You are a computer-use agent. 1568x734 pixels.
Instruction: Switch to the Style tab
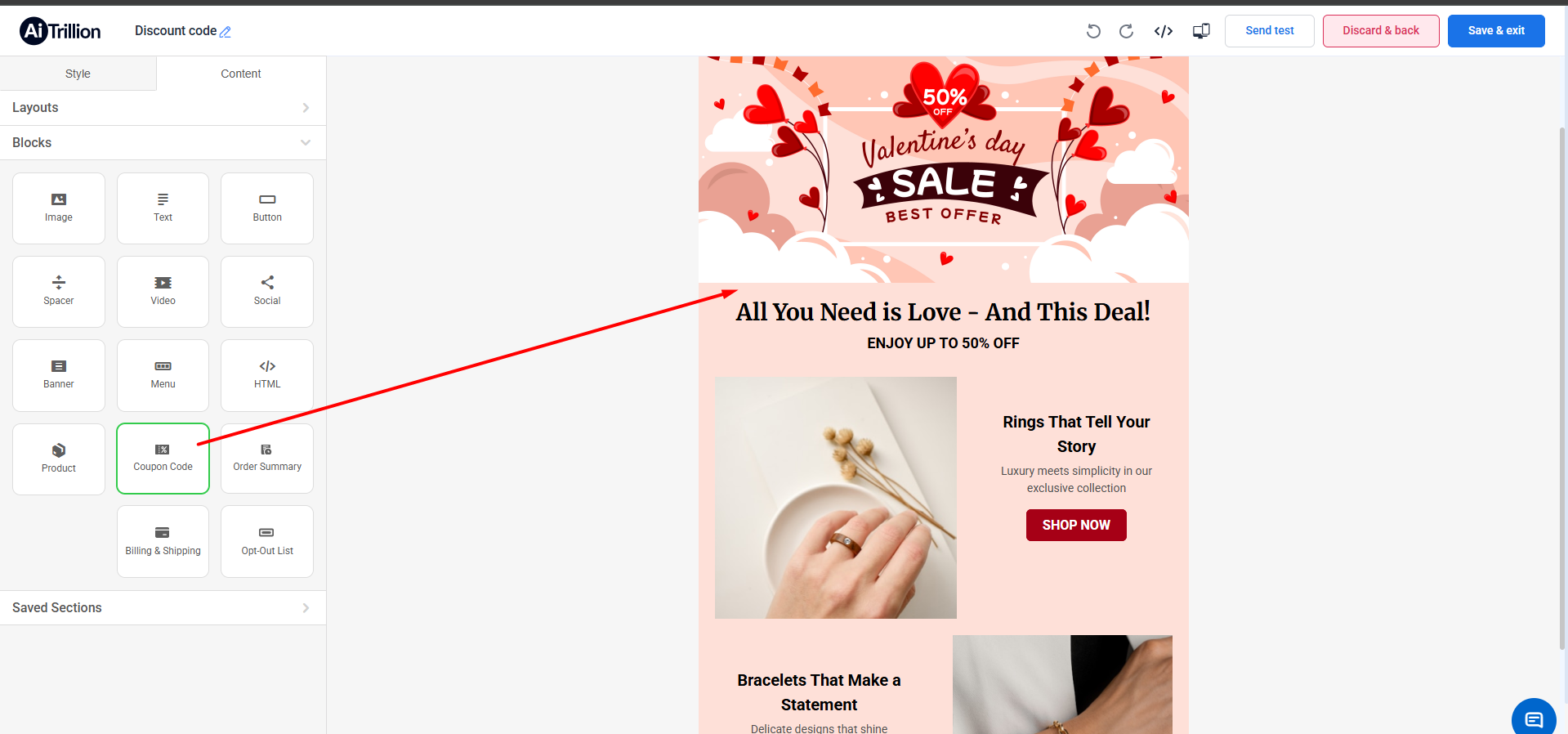tap(78, 74)
